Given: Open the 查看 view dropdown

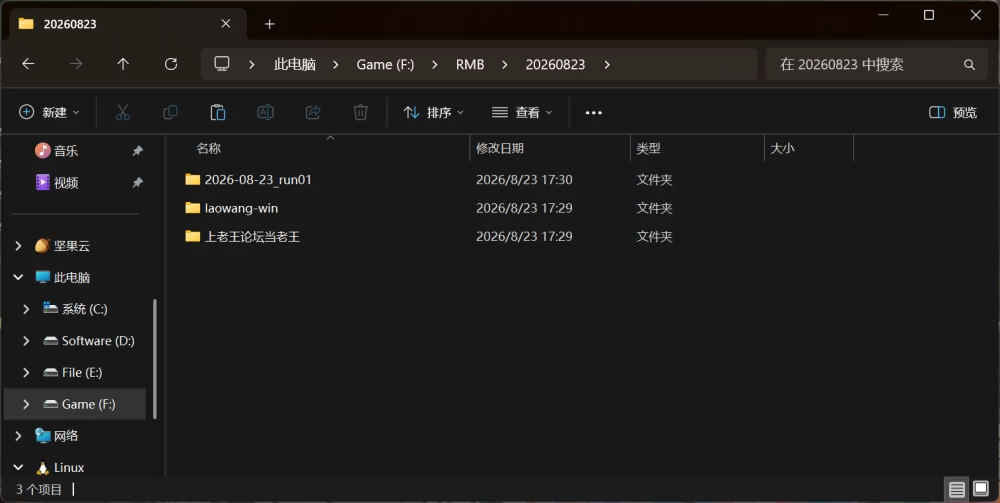Looking at the screenshot, I should (x=521, y=113).
